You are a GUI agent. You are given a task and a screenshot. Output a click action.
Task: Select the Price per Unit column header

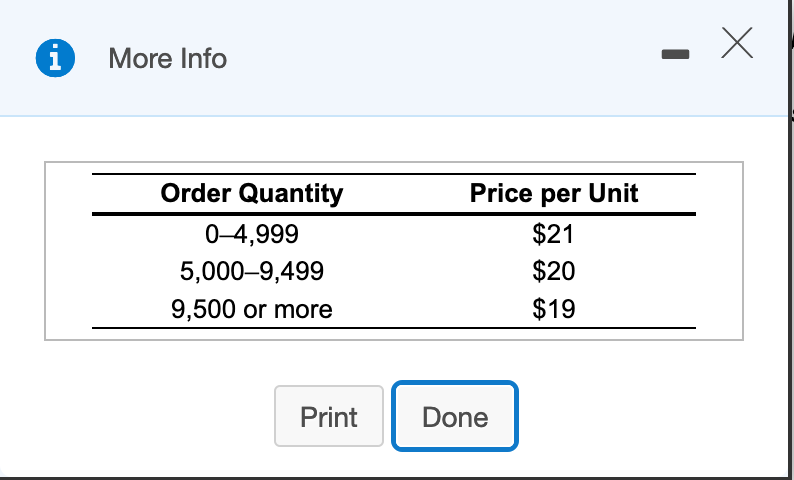pos(553,193)
